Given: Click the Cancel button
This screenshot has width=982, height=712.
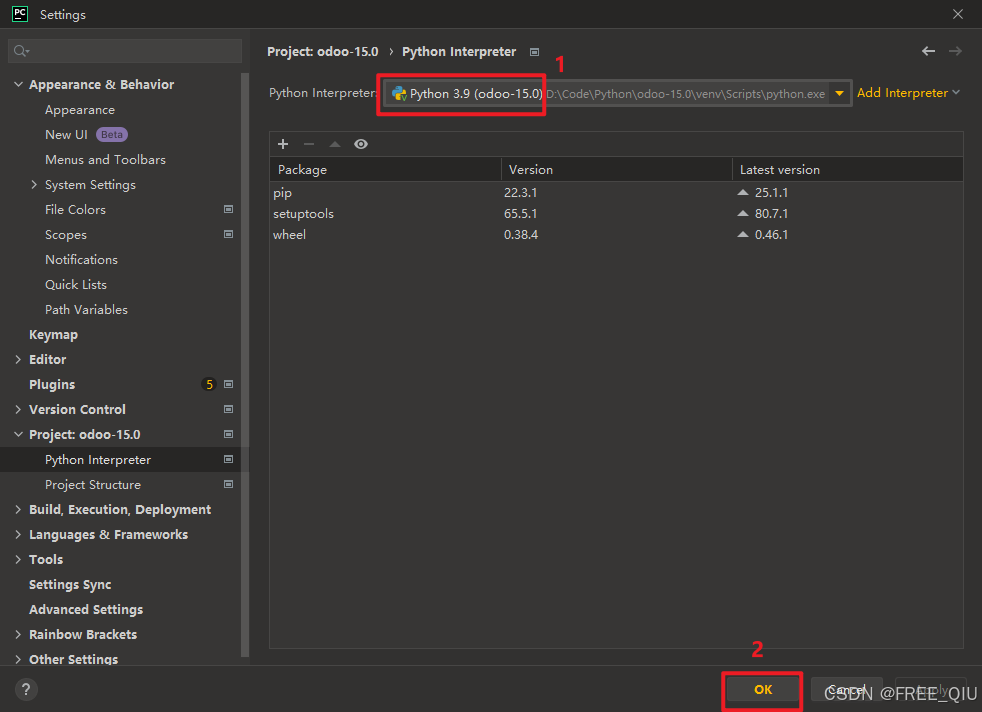Looking at the screenshot, I should (x=846, y=689).
